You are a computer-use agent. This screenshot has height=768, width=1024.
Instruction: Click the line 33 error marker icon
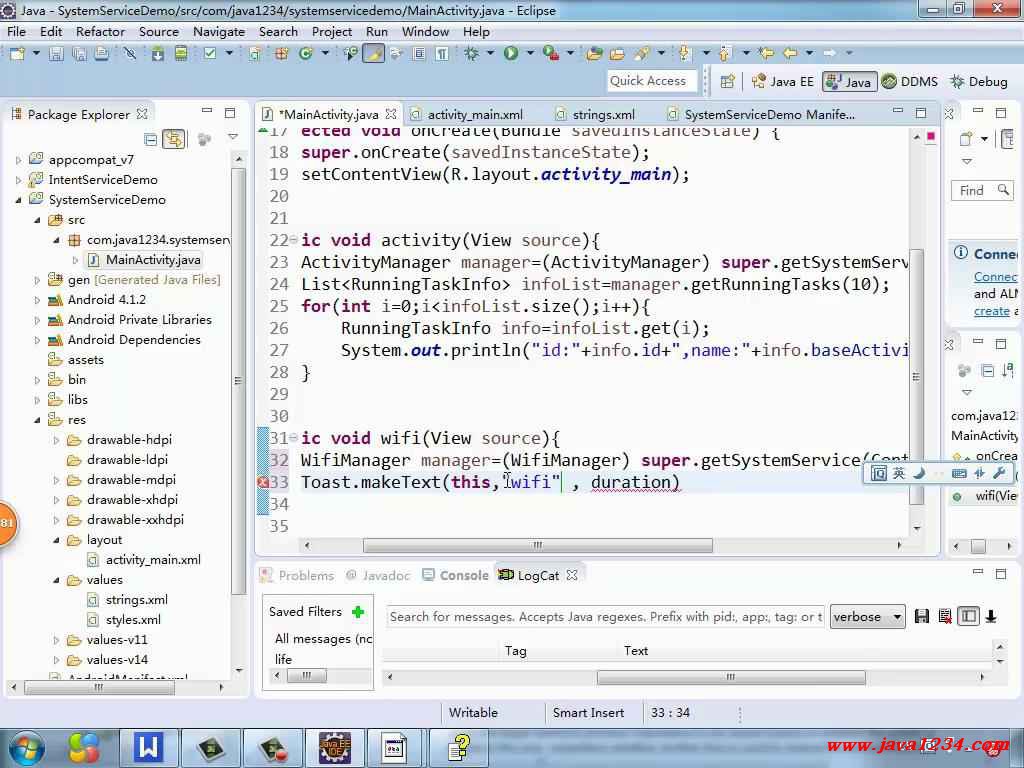[263, 483]
